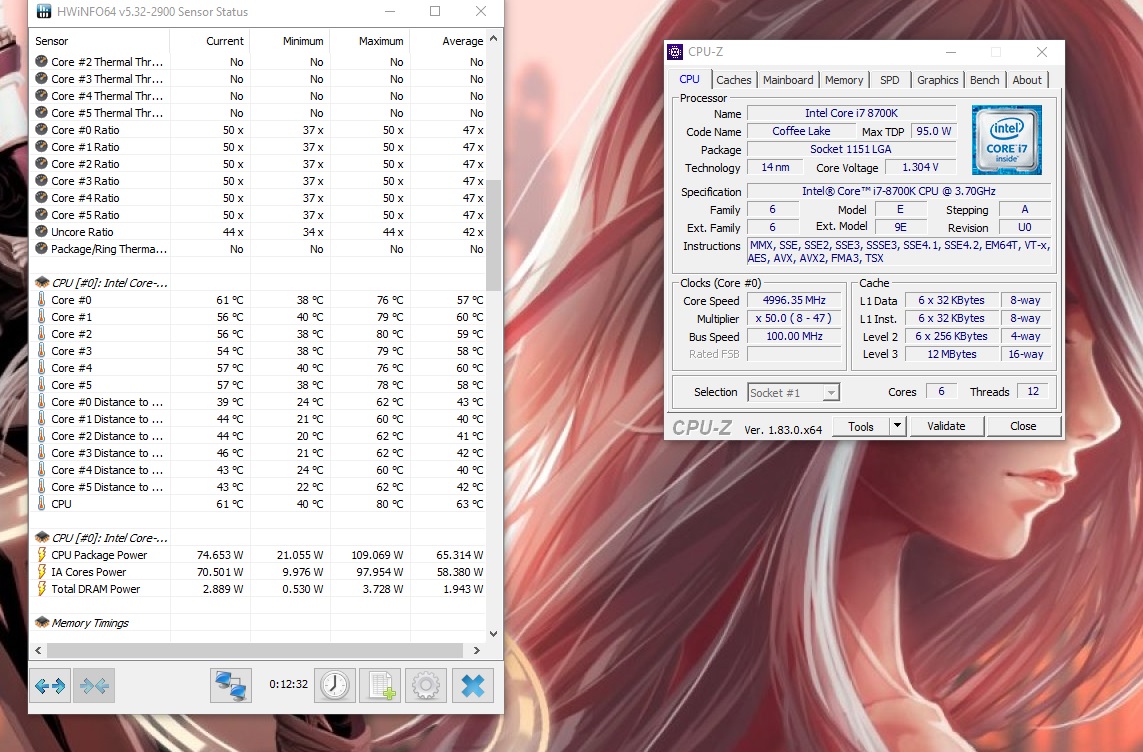The height and width of the screenshot is (752, 1143).
Task: Click the Core #2 Thermal Throttling sensor icon
Action: pyautogui.click(x=42, y=62)
